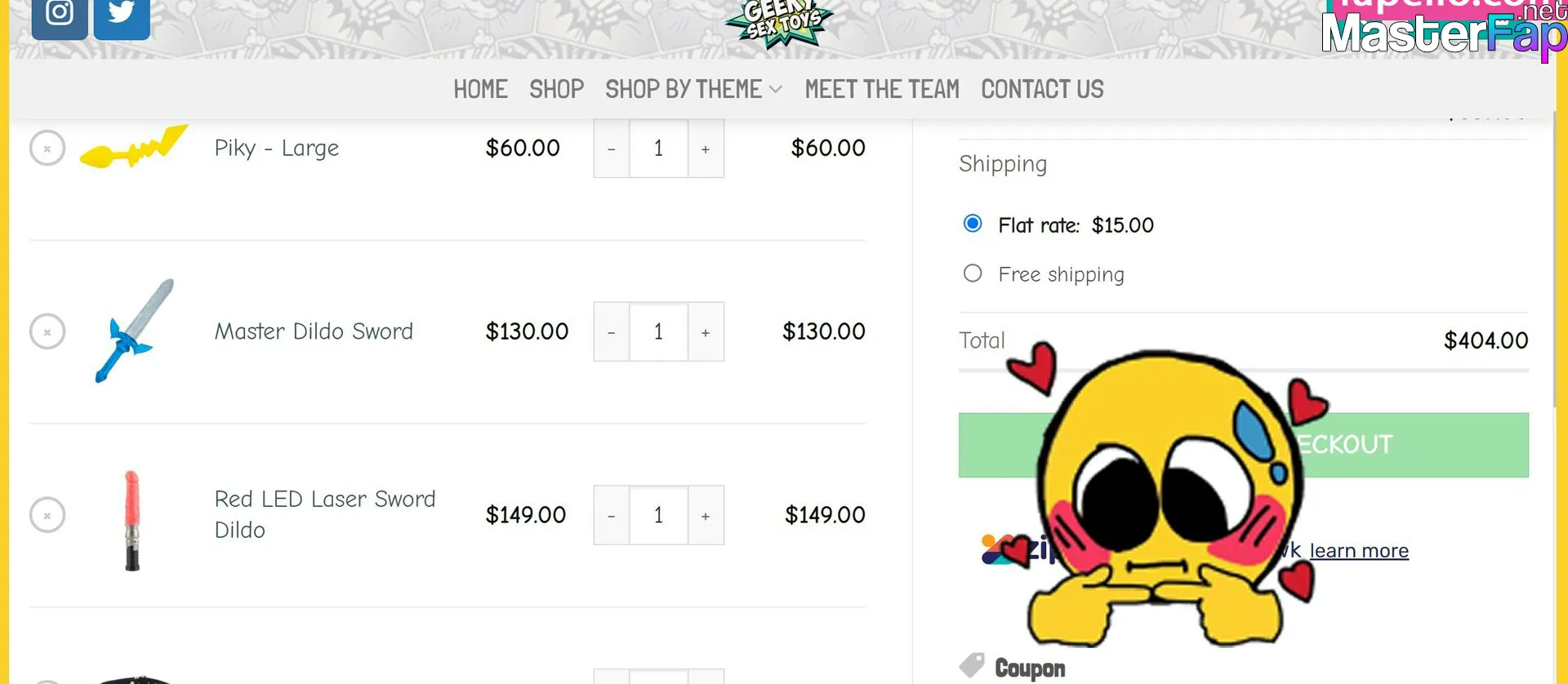Click the Zip payment logo
This screenshot has width=1568, height=684.
point(1017,550)
